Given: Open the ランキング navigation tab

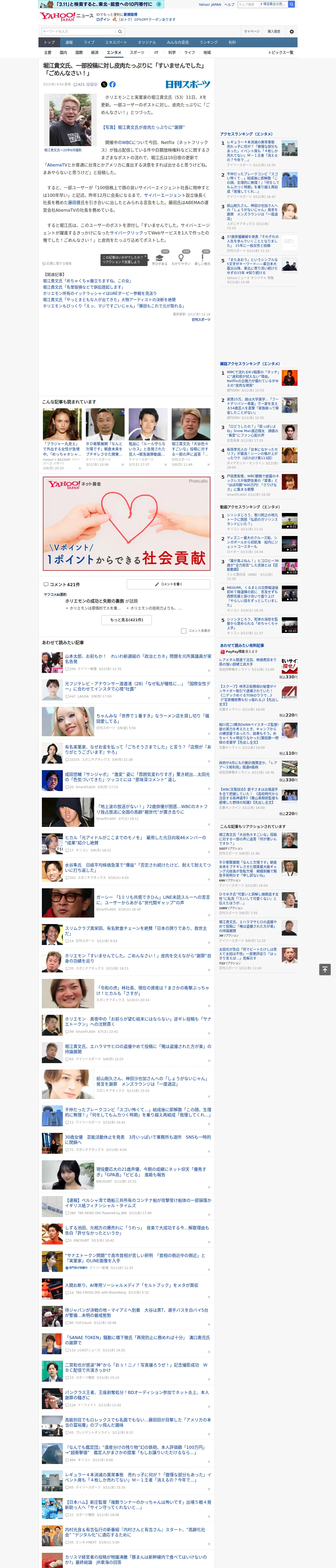Looking at the screenshot, I should point(209,43).
